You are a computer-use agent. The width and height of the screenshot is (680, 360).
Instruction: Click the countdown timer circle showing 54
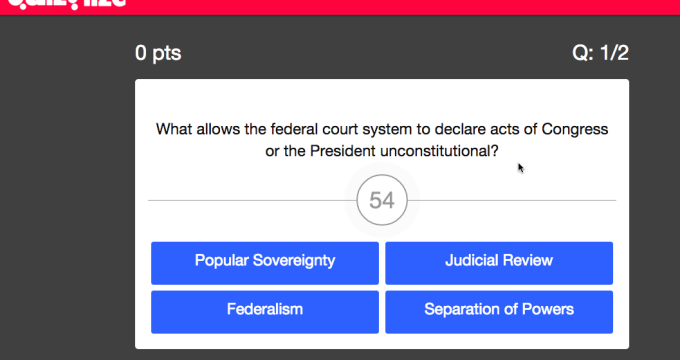tap(382, 200)
